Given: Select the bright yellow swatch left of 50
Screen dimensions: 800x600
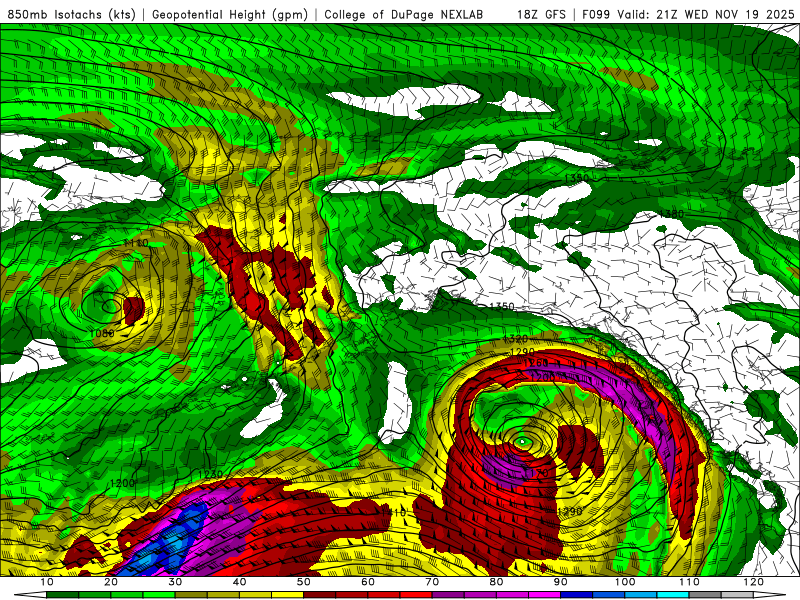Looking at the screenshot, I should point(287,595).
